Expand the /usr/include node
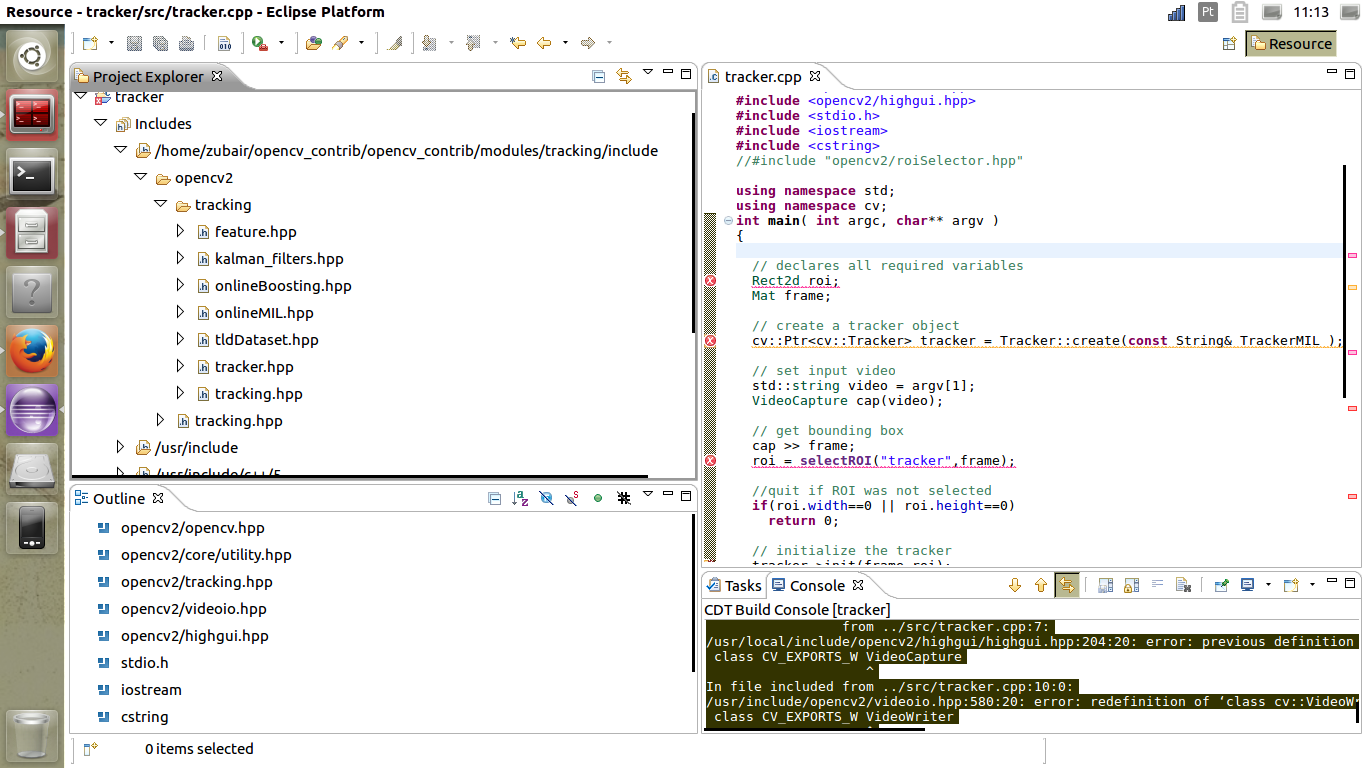Image resolution: width=1366 pixels, height=768 pixels. [120, 447]
